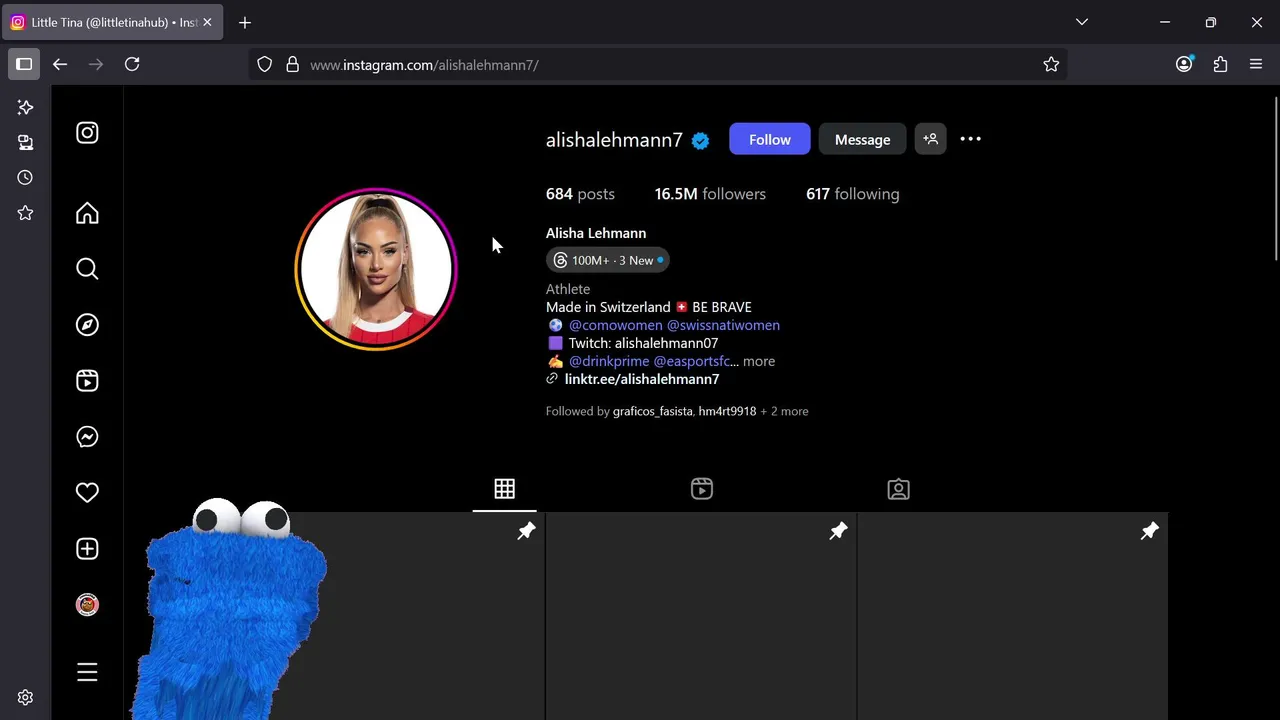Image resolution: width=1280 pixels, height=720 pixels.
Task: Bookmark this page with the star
Action: pyautogui.click(x=1051, y=64)
